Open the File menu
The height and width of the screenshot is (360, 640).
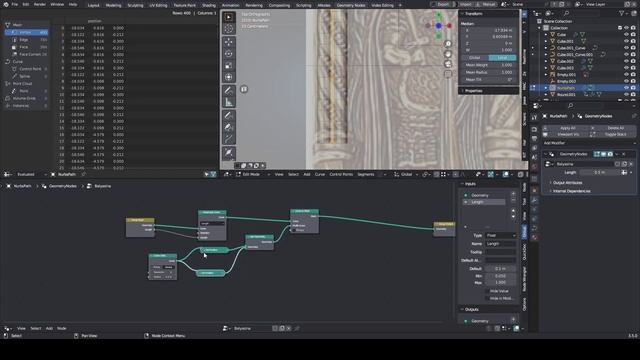[x=15, y=4]
